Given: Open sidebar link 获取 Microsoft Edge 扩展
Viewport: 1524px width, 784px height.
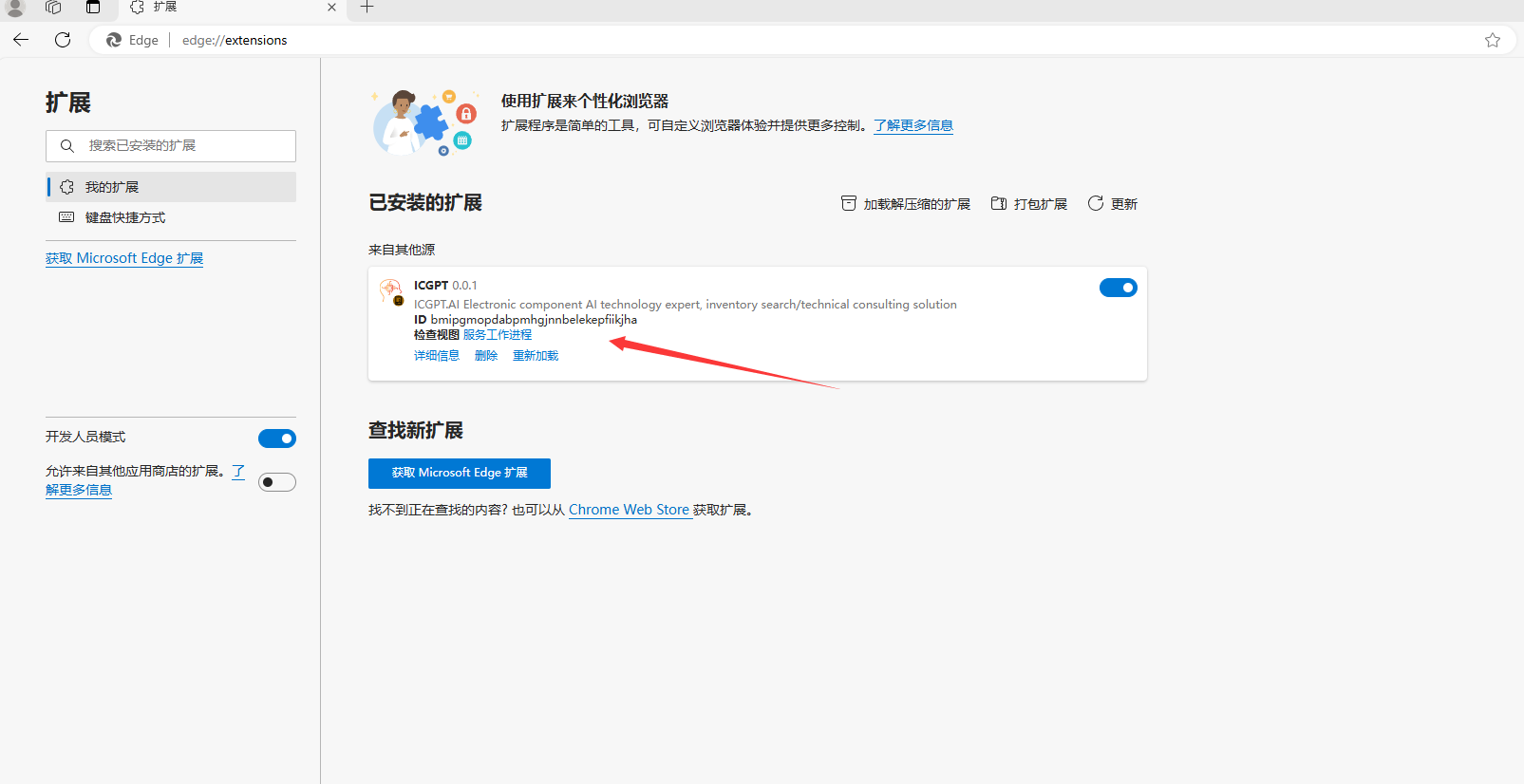Looking at the screenshot, I should [x=124, y=258].
